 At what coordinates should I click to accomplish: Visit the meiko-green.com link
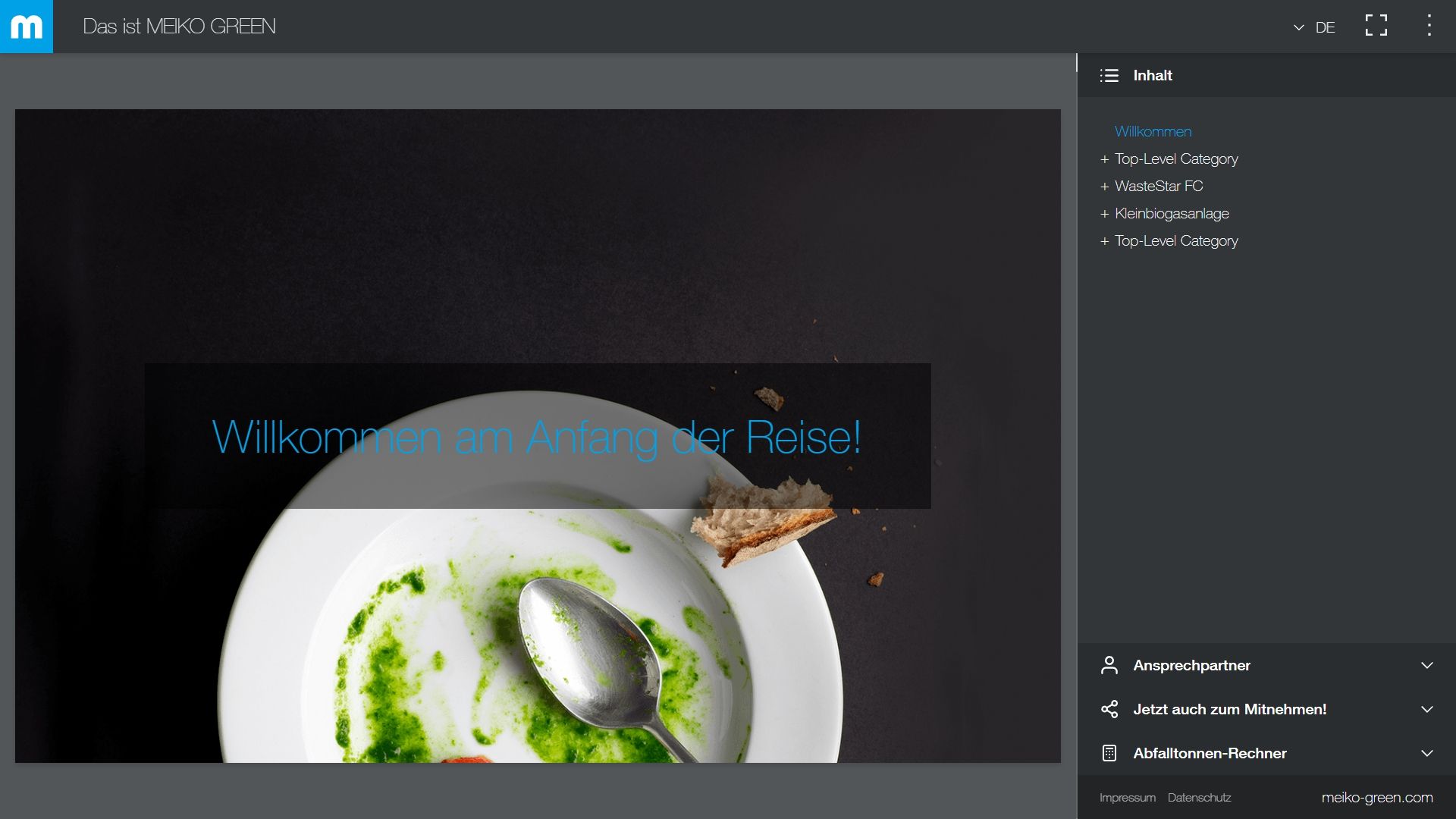point(1376,798)
